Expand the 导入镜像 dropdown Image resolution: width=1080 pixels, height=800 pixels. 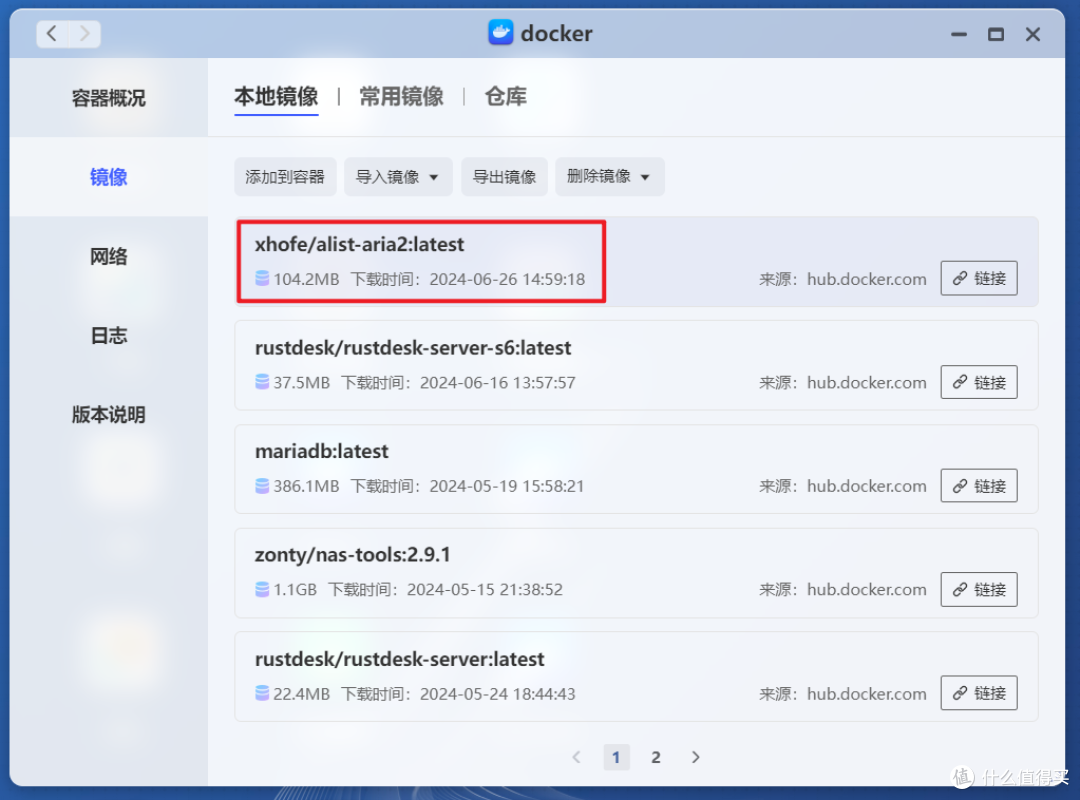[398, 177]
